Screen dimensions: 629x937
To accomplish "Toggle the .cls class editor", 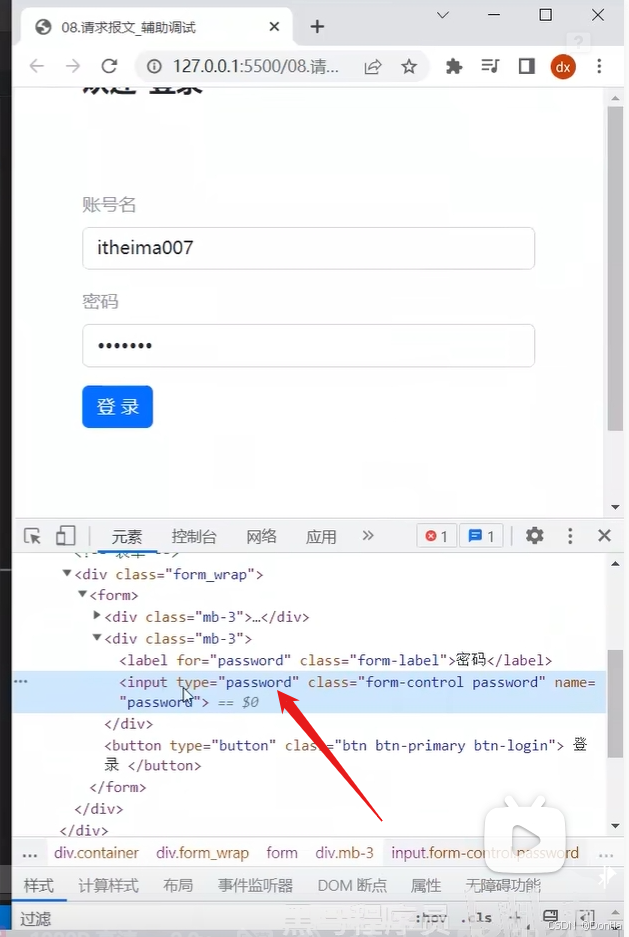I will 476,917.
